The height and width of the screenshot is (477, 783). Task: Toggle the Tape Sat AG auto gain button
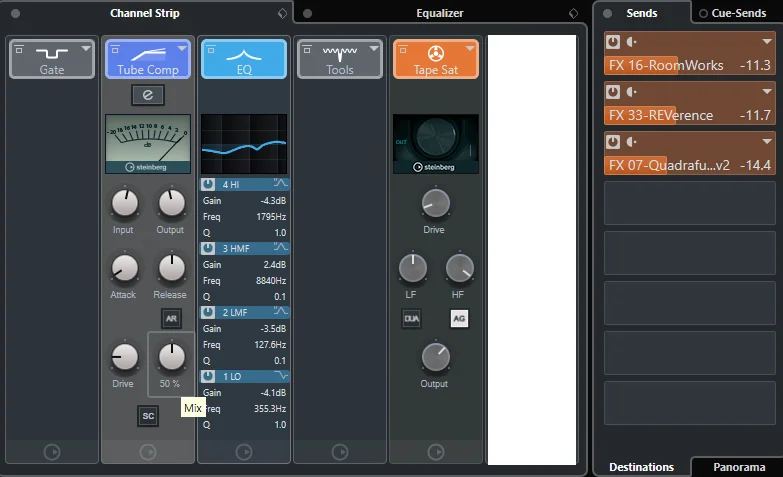(459, 319)
